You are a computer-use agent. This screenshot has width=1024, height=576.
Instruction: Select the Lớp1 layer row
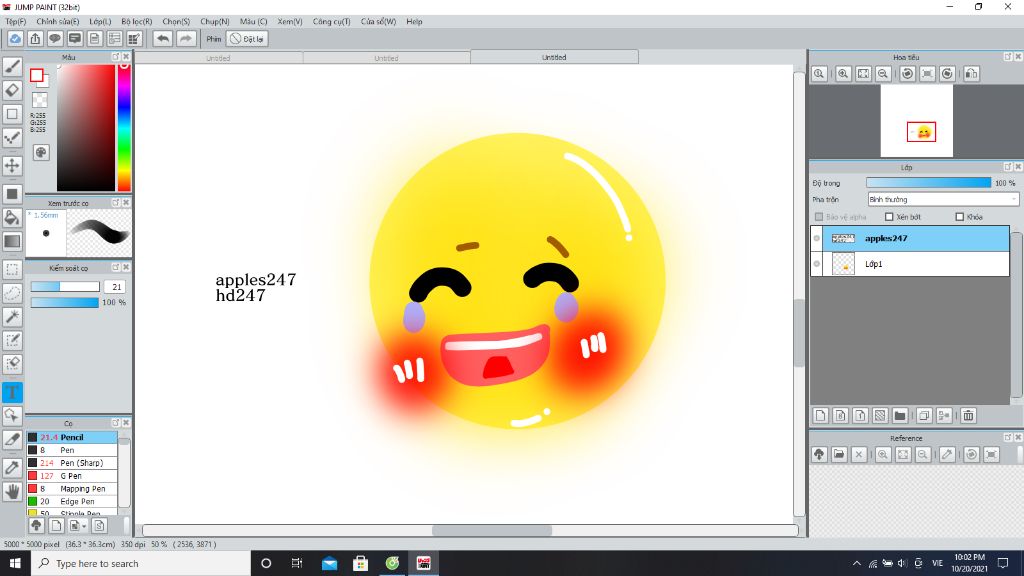coord(910,264)
